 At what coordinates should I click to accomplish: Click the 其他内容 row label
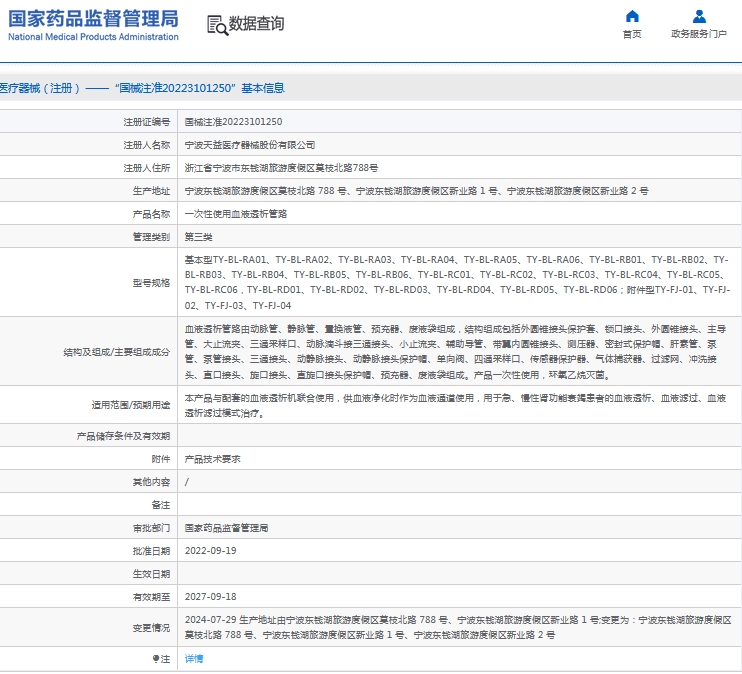click(151, 482)
